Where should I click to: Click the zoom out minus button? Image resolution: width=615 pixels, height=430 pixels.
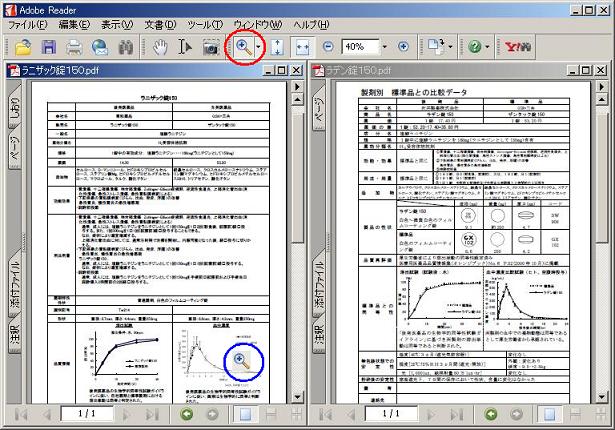tap(327, 47)
